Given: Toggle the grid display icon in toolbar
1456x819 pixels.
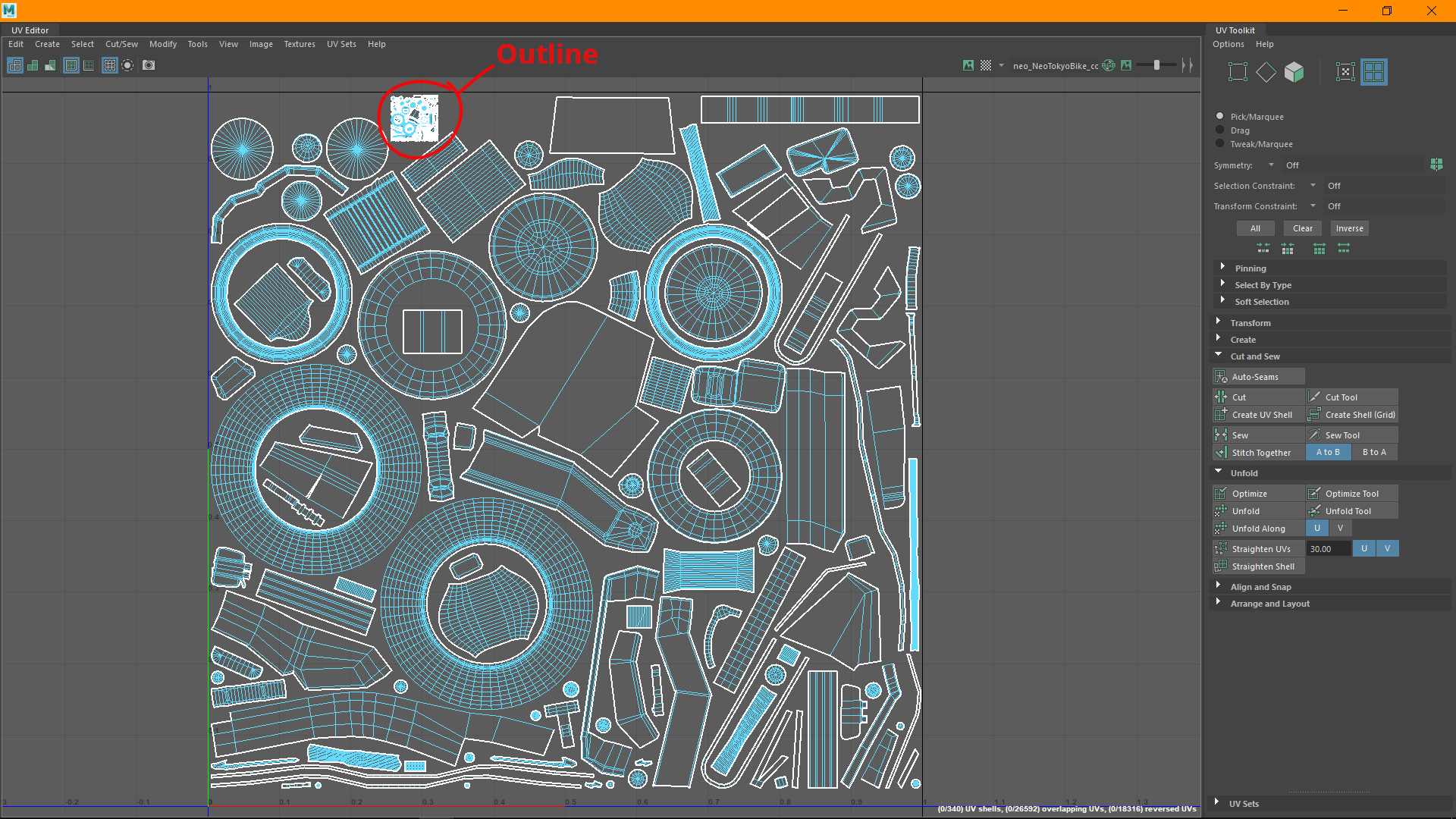Looking at the screenshot, I should (x=110, y=65).
